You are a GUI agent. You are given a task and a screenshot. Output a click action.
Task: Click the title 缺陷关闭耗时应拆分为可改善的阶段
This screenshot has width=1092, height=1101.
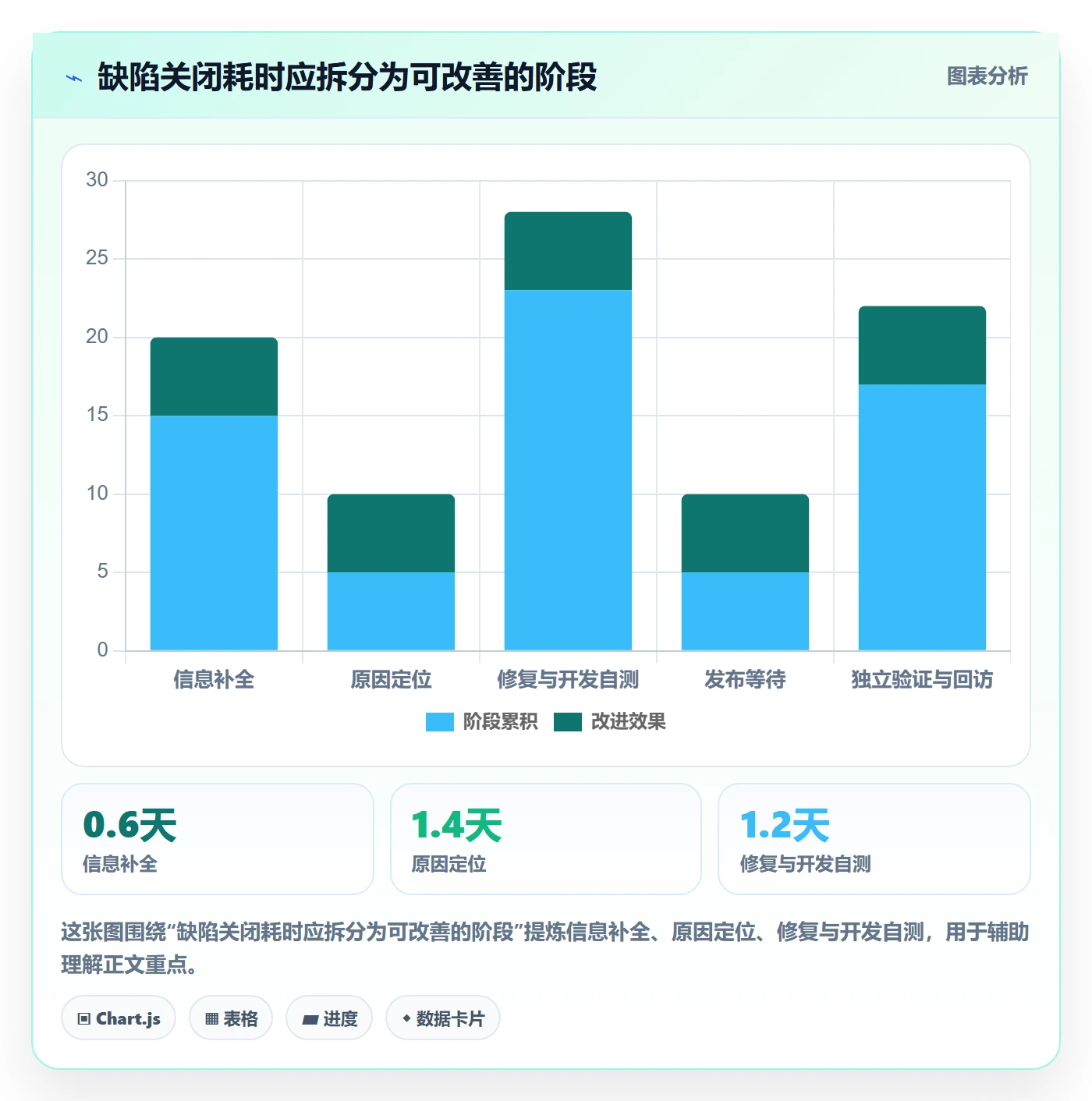347,77
